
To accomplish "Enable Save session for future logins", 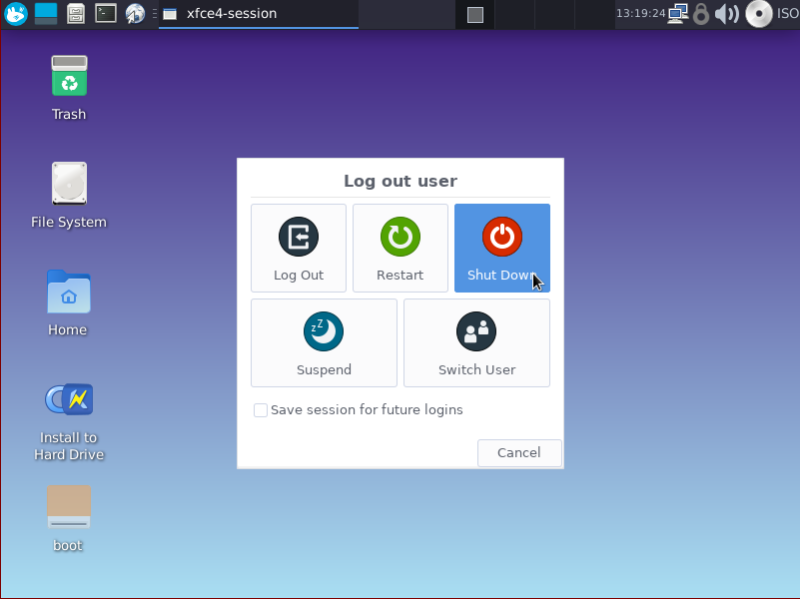I will pyautogui.click(x=260, y=410).
